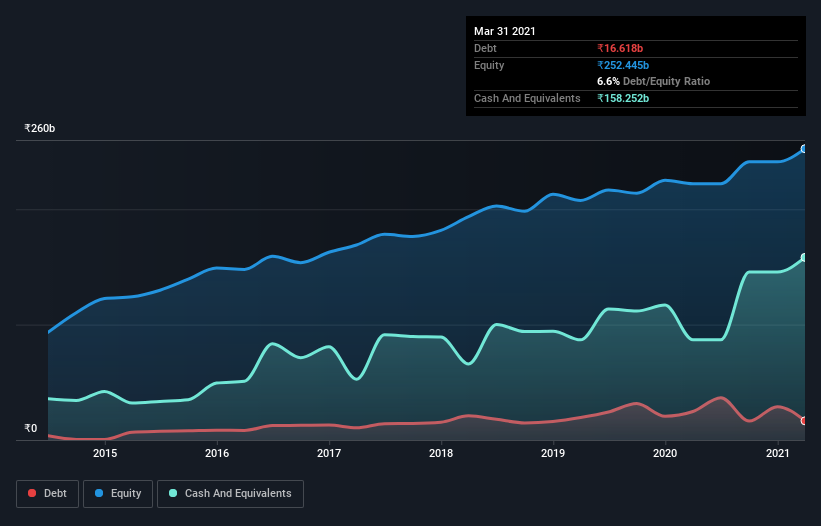The width and height of the screenshot is (821, 526).
Task: Select the Cash endpoint marker on chart
Action: (x=804, y=258)
